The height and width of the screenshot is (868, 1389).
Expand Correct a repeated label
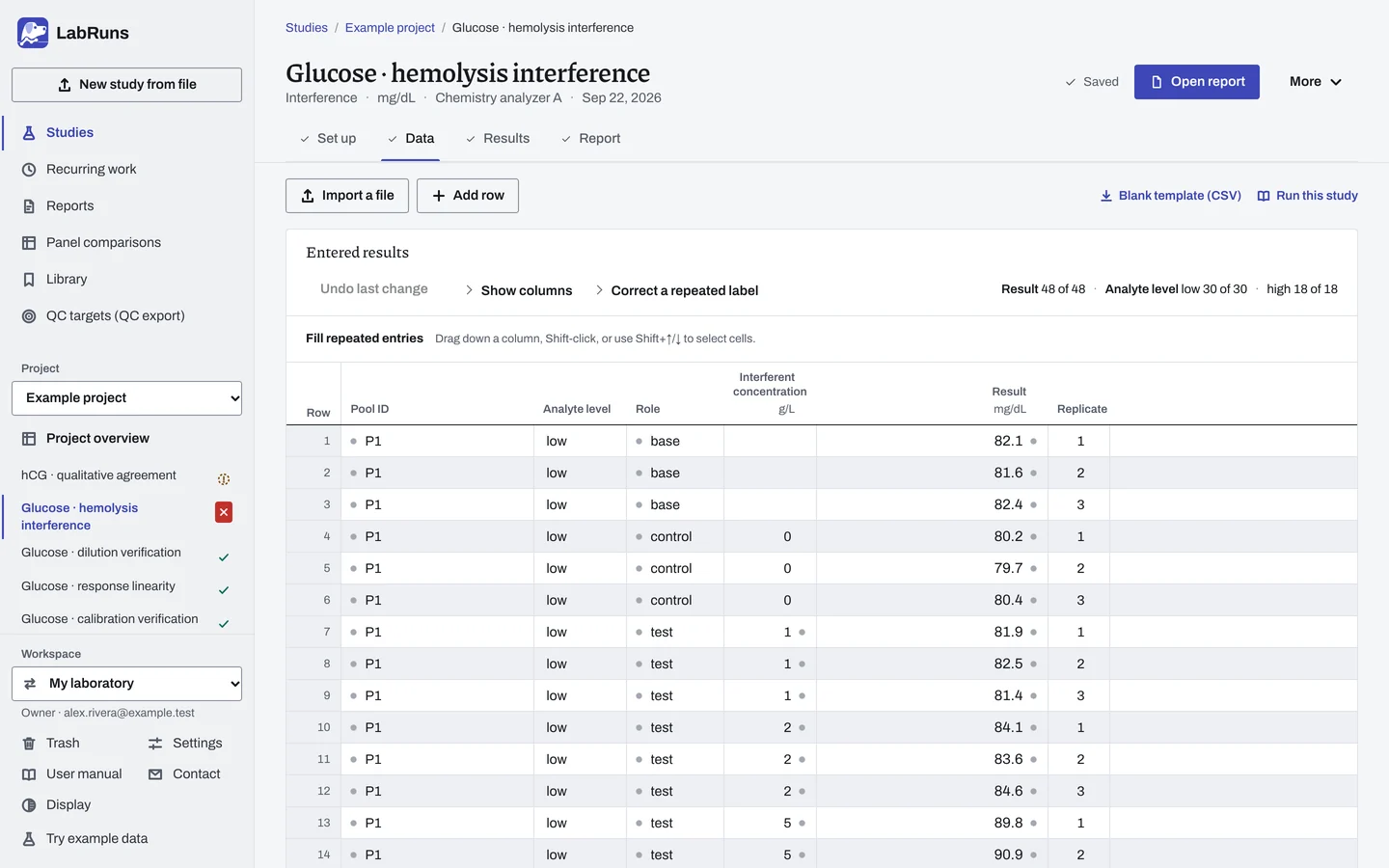676,290
